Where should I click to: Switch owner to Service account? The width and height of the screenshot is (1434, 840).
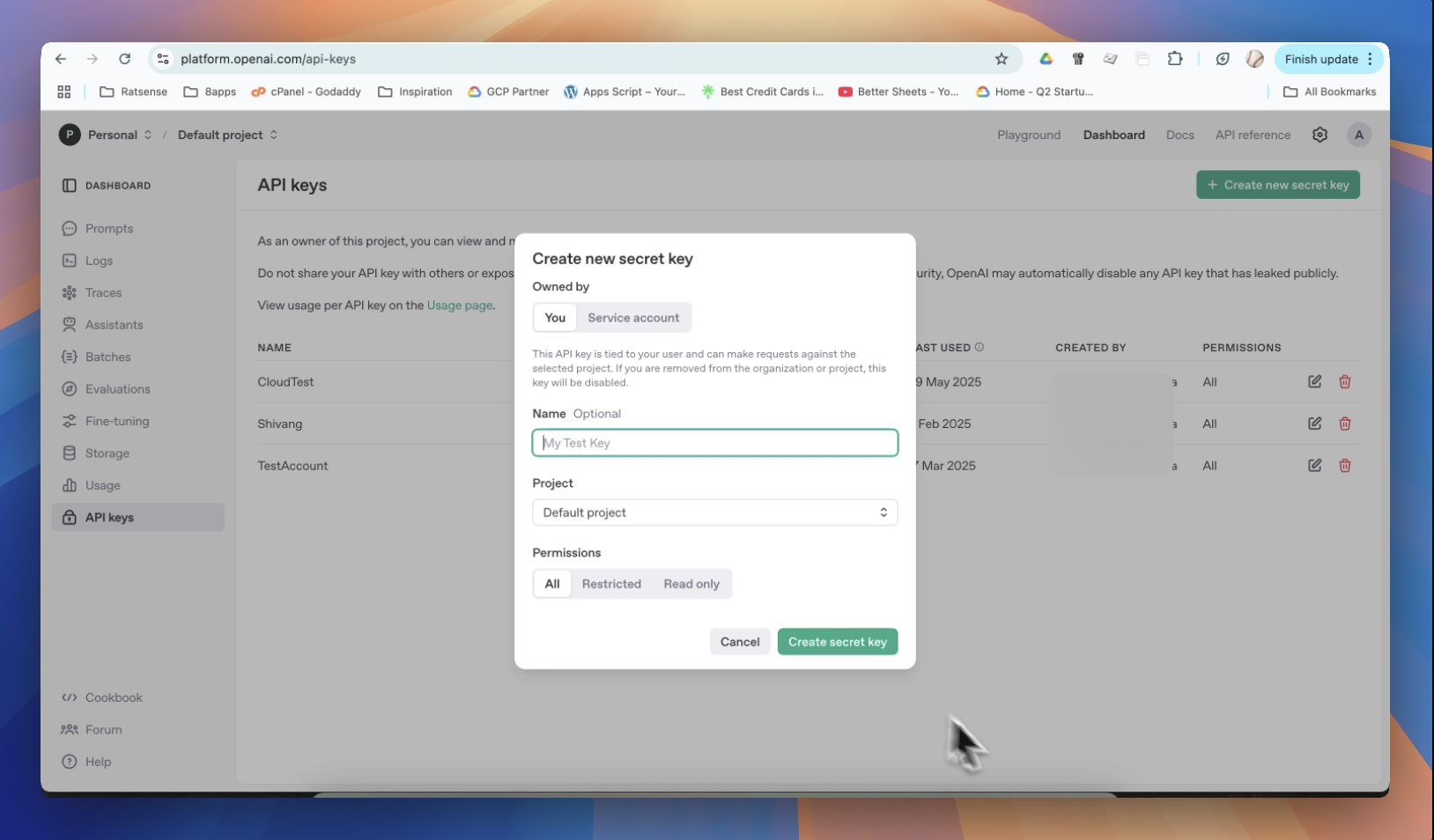(x=633, y=318)
